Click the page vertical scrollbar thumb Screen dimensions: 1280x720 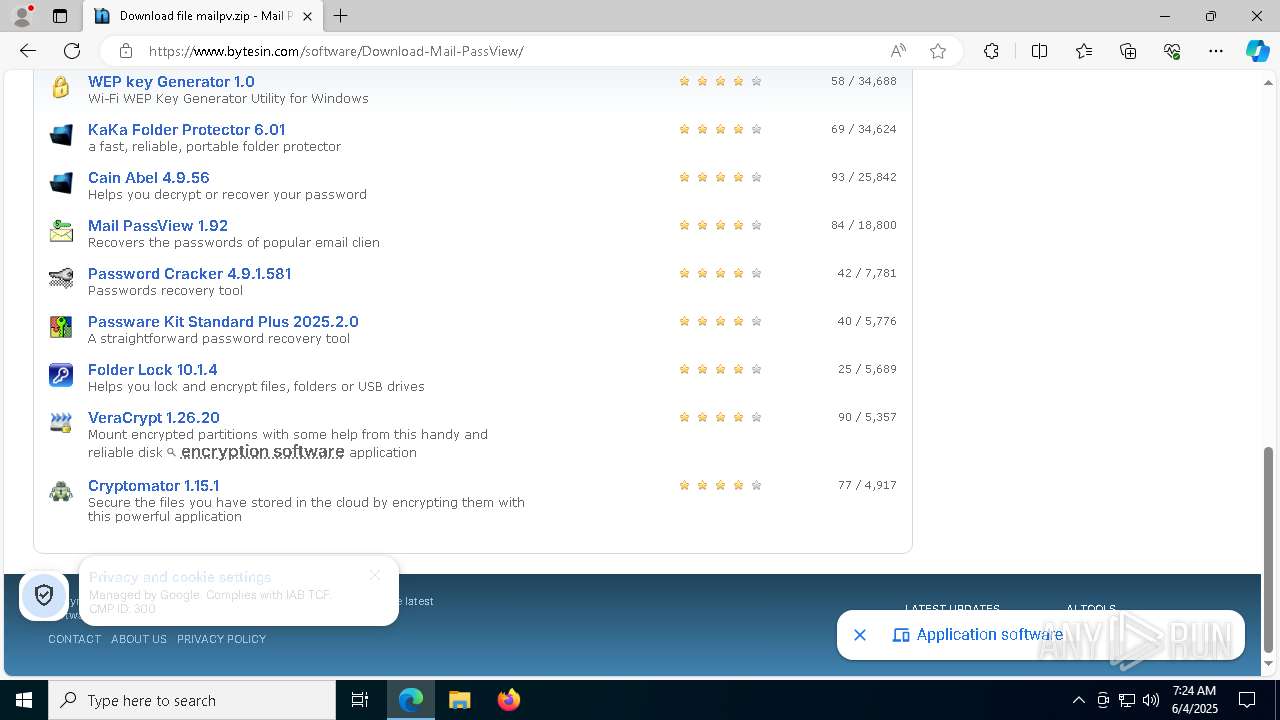(x=1269, y=549)
